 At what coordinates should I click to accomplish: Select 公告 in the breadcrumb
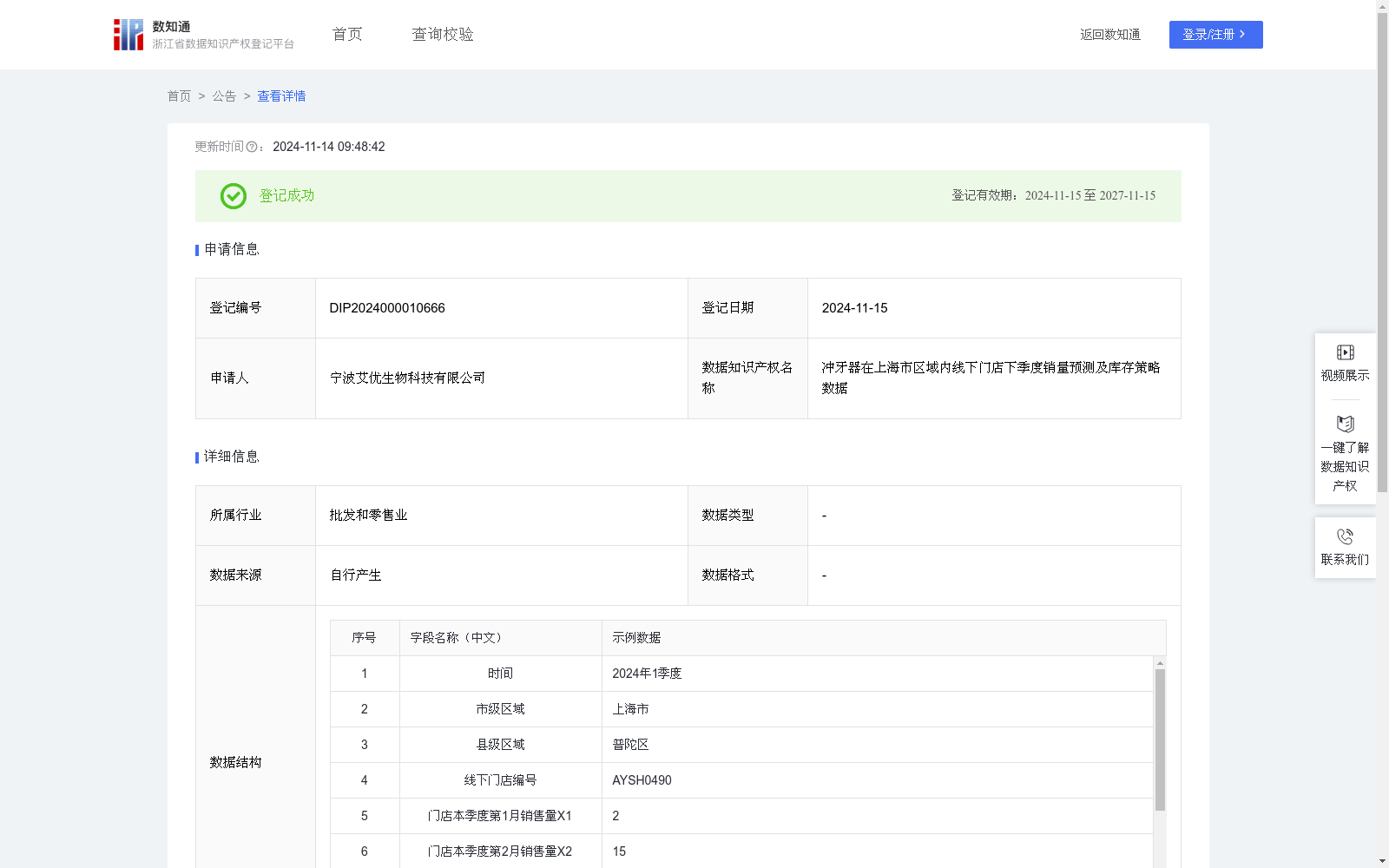tap(224, 96)
